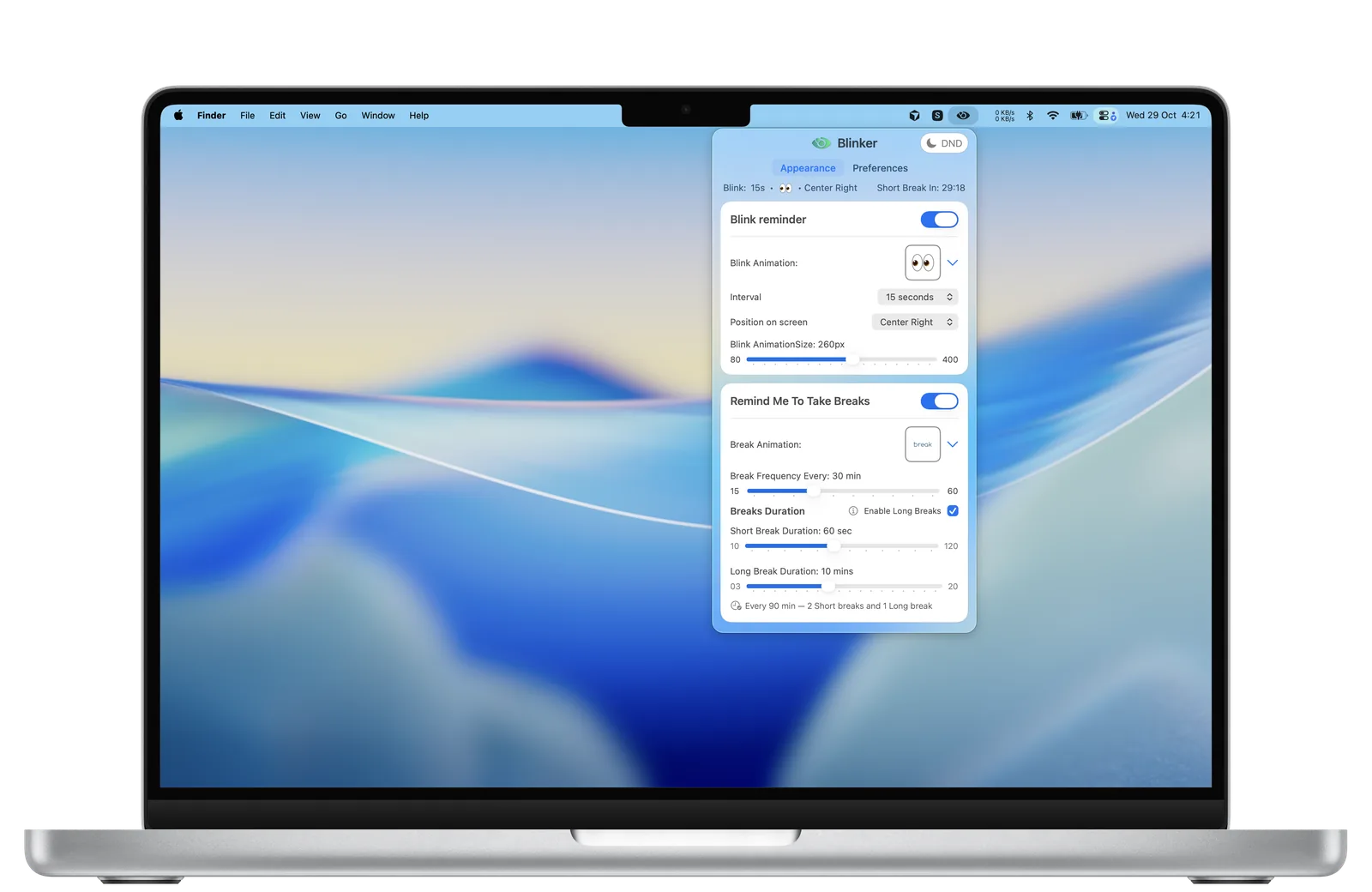Select the eyes blink animation thumbnail
This screenshot has width=1372, height=892.
(x=923, y=262)
